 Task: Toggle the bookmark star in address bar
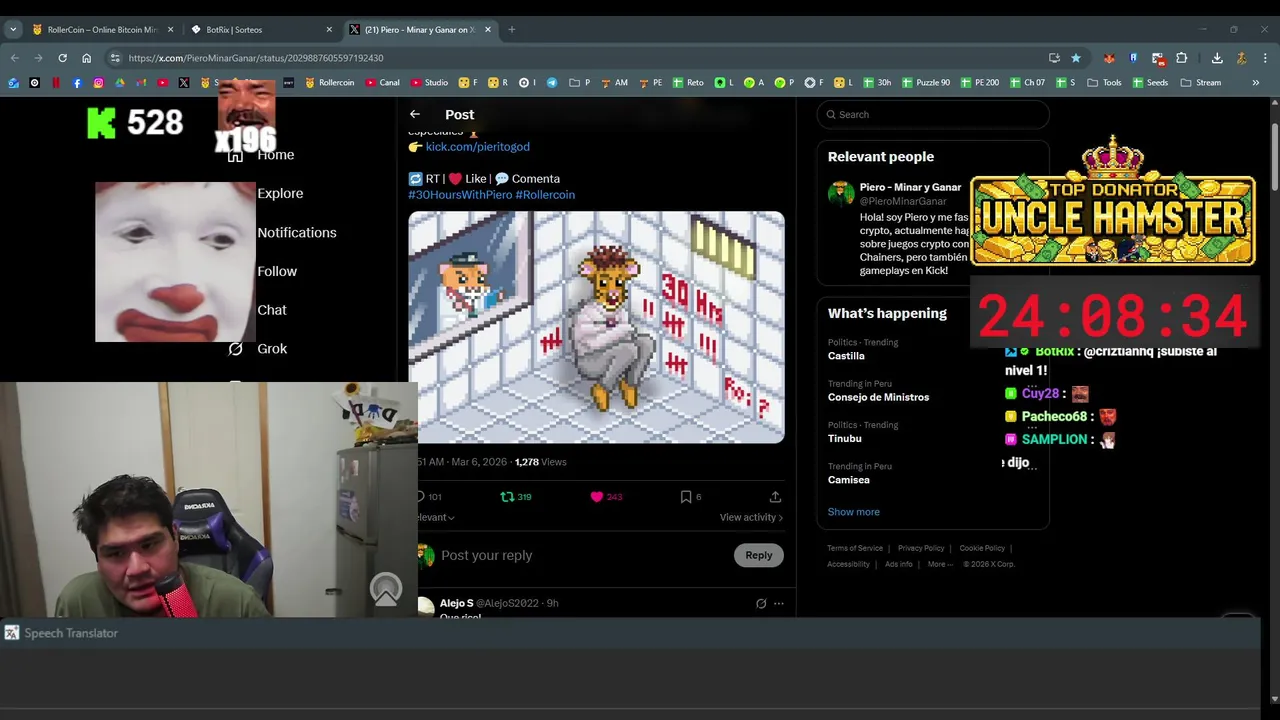click(1076, 58)
